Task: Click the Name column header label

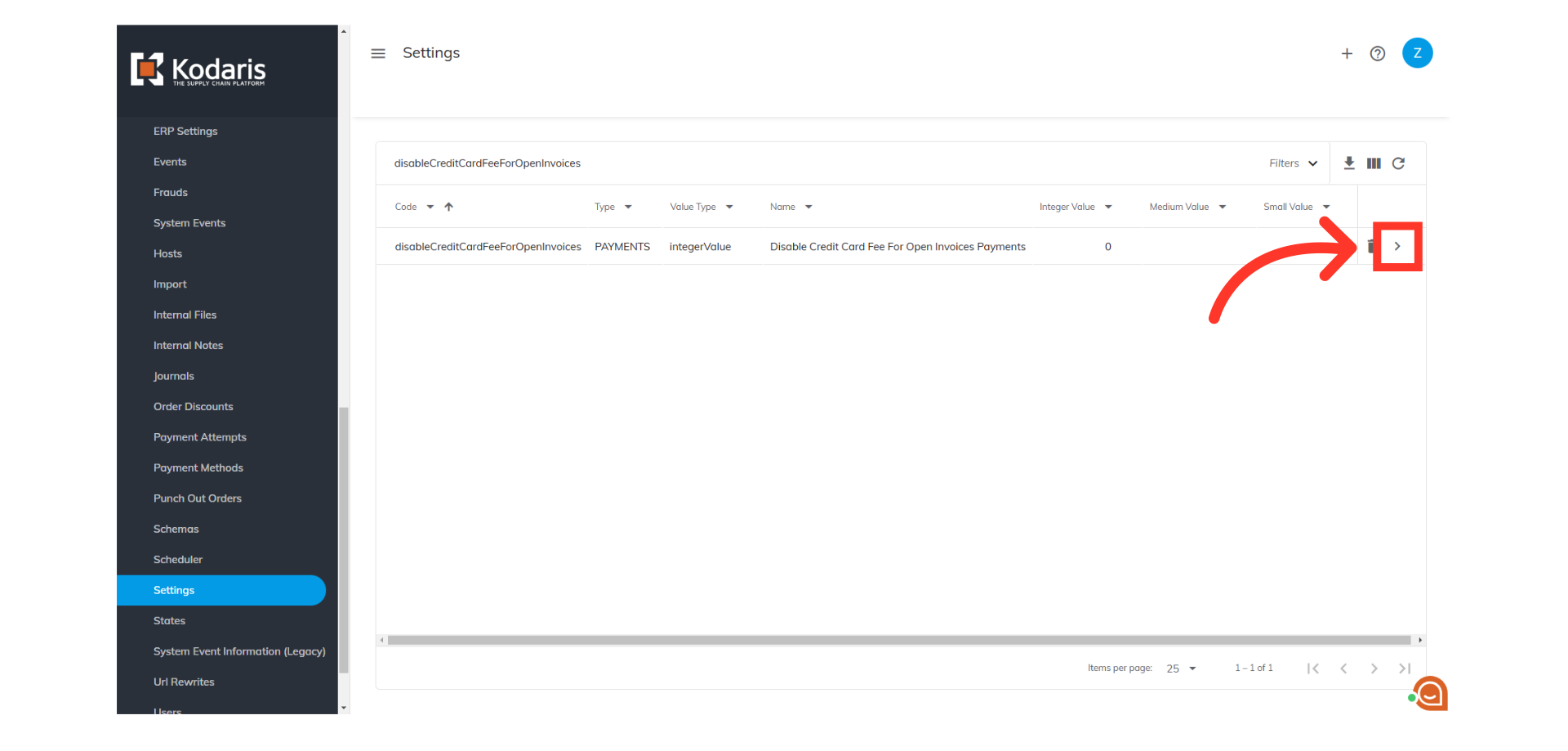Action: coord(782,207)
